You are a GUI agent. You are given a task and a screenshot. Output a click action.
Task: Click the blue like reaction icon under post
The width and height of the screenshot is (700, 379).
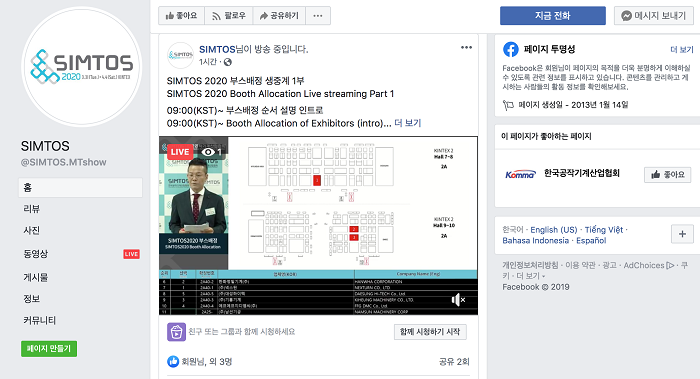tap(173, 362)
